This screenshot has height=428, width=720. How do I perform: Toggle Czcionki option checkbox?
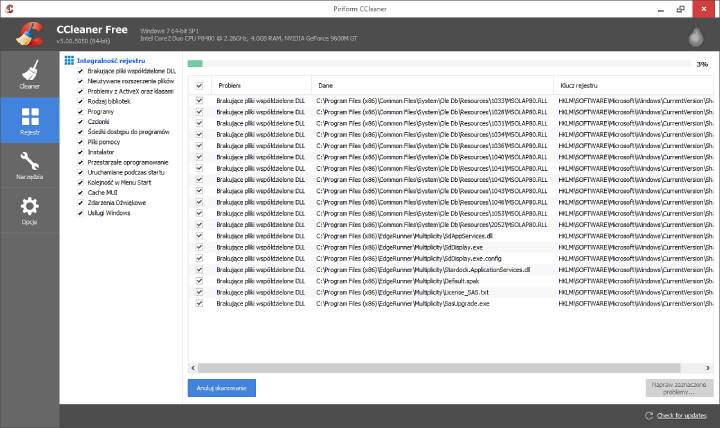[80, 122]
